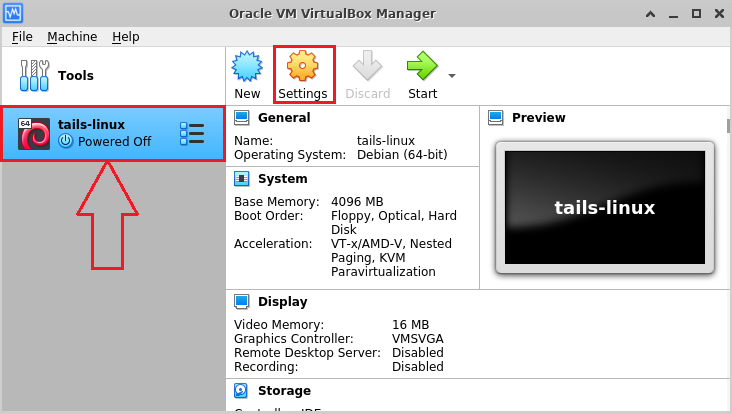Click the General section monitor icon
This screenshot has width=732, height=414.
pos(241,118)
